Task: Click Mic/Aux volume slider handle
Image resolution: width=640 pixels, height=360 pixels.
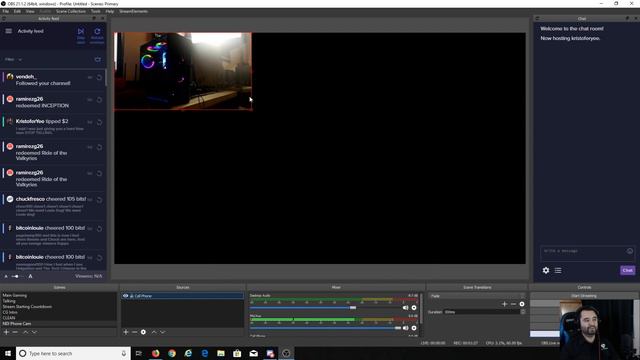Action: click(x=398, y=328)
